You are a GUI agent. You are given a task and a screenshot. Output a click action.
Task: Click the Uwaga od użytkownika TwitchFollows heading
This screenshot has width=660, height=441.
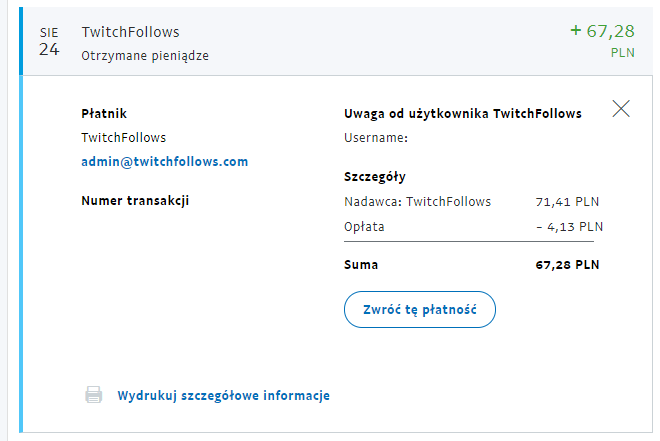(x=462, y=114)
